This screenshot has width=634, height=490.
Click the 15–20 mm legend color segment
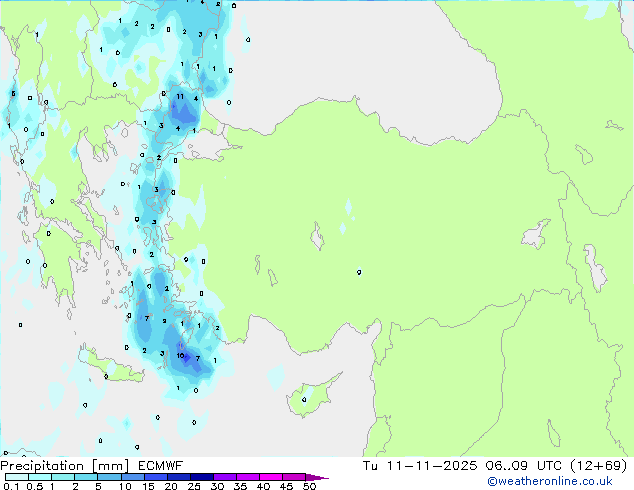click(156, 477)
